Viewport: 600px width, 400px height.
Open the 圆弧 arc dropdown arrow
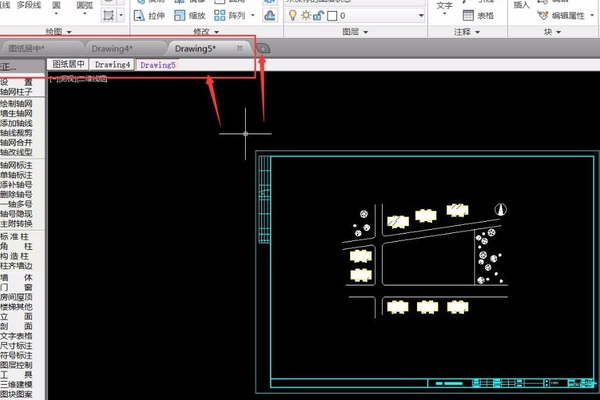(85, 14)
